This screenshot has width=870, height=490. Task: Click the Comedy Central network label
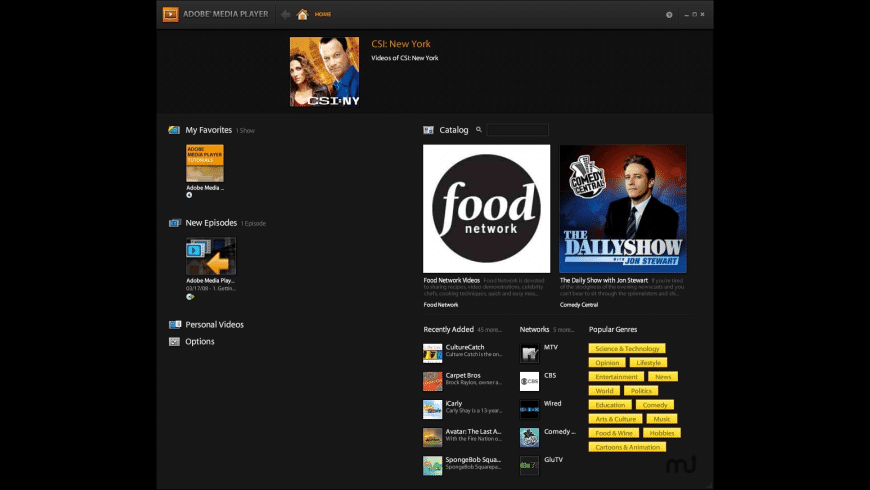[x=579, y=305]
